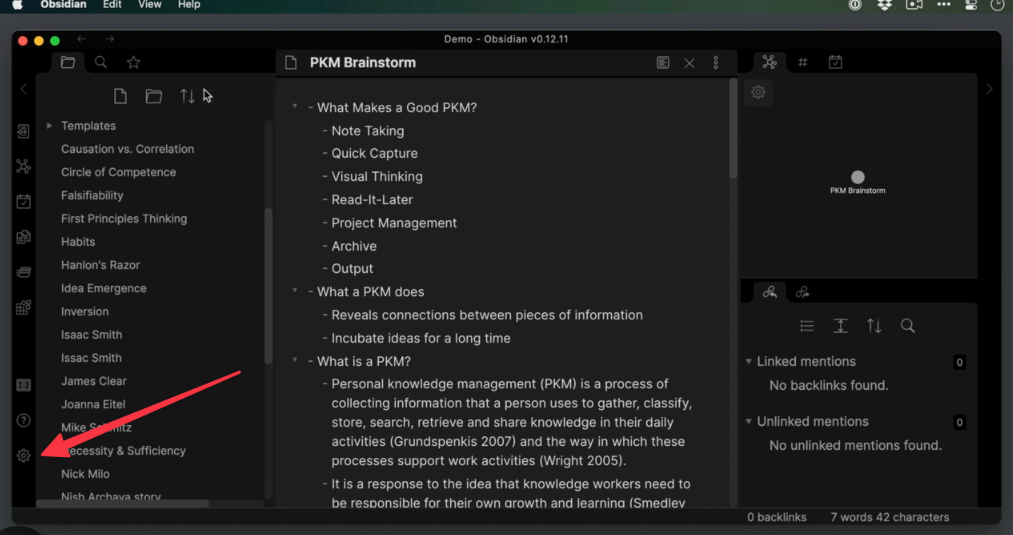The image size is (1013, 535).
Task: Open graph view from left ribbon
Action: click(x=23, y=167)
